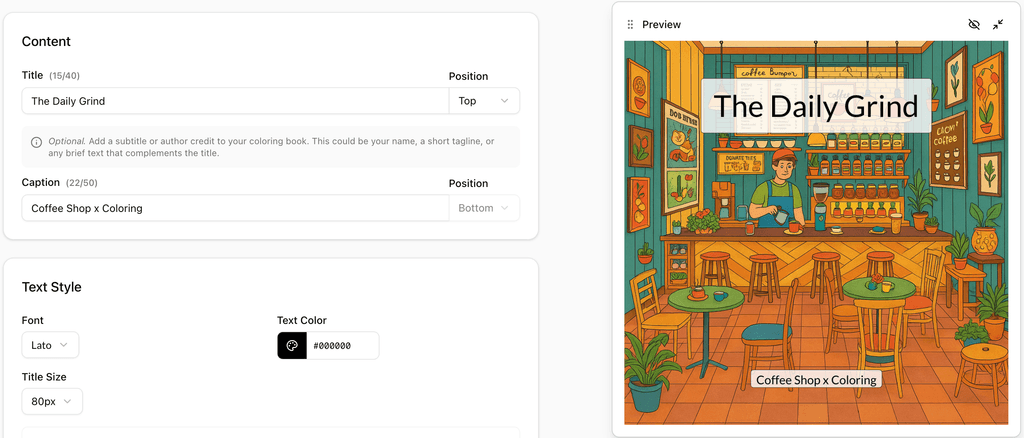Viewport: 1024px width, 438px height.
Task: Open the caption Position dropdown set to Bottom
Action: click(x=484, y=208)
